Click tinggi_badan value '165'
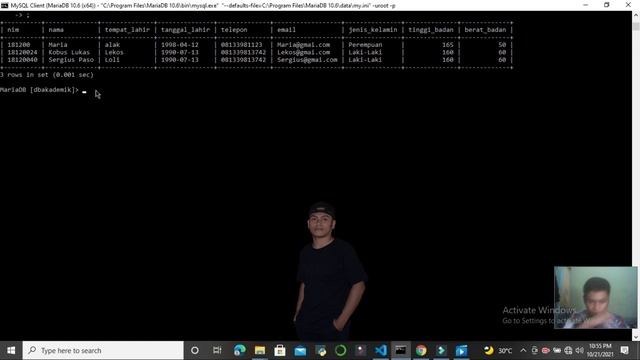This screenshot has width=640, height=360. [448, 45]
